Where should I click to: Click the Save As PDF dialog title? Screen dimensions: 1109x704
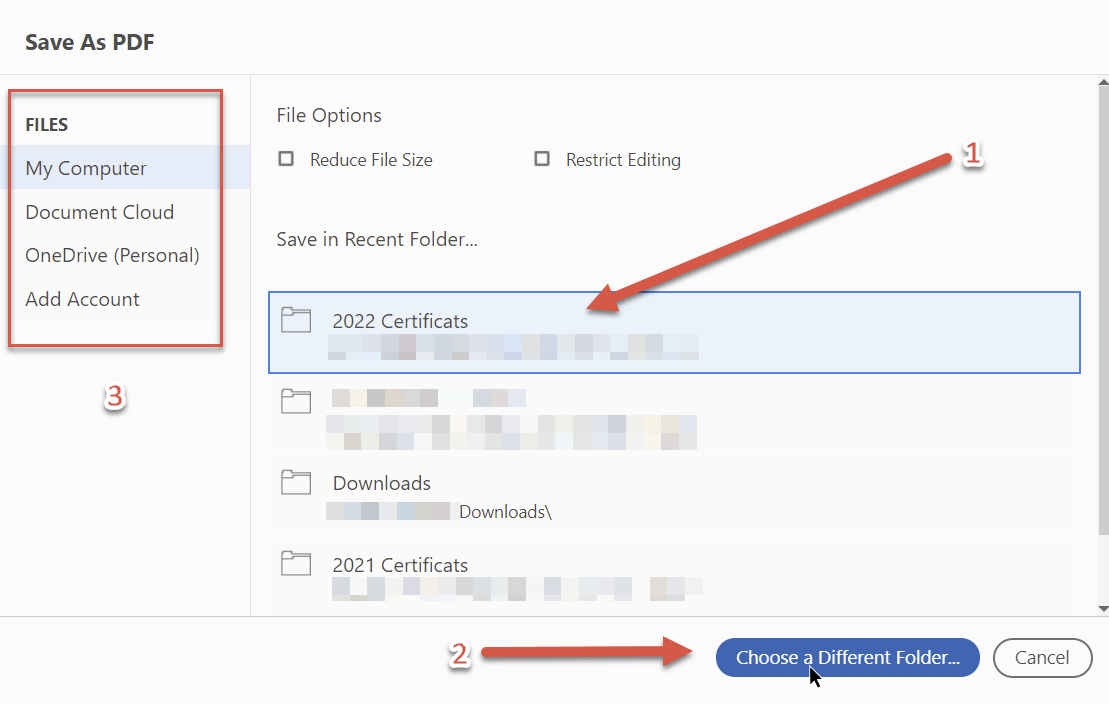(89, 42)
